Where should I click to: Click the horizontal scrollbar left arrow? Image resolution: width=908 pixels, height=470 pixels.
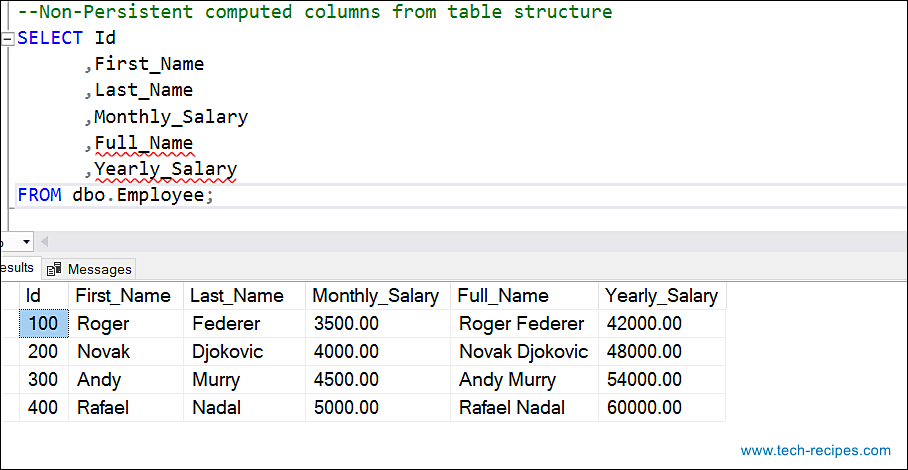pos(45,241)
